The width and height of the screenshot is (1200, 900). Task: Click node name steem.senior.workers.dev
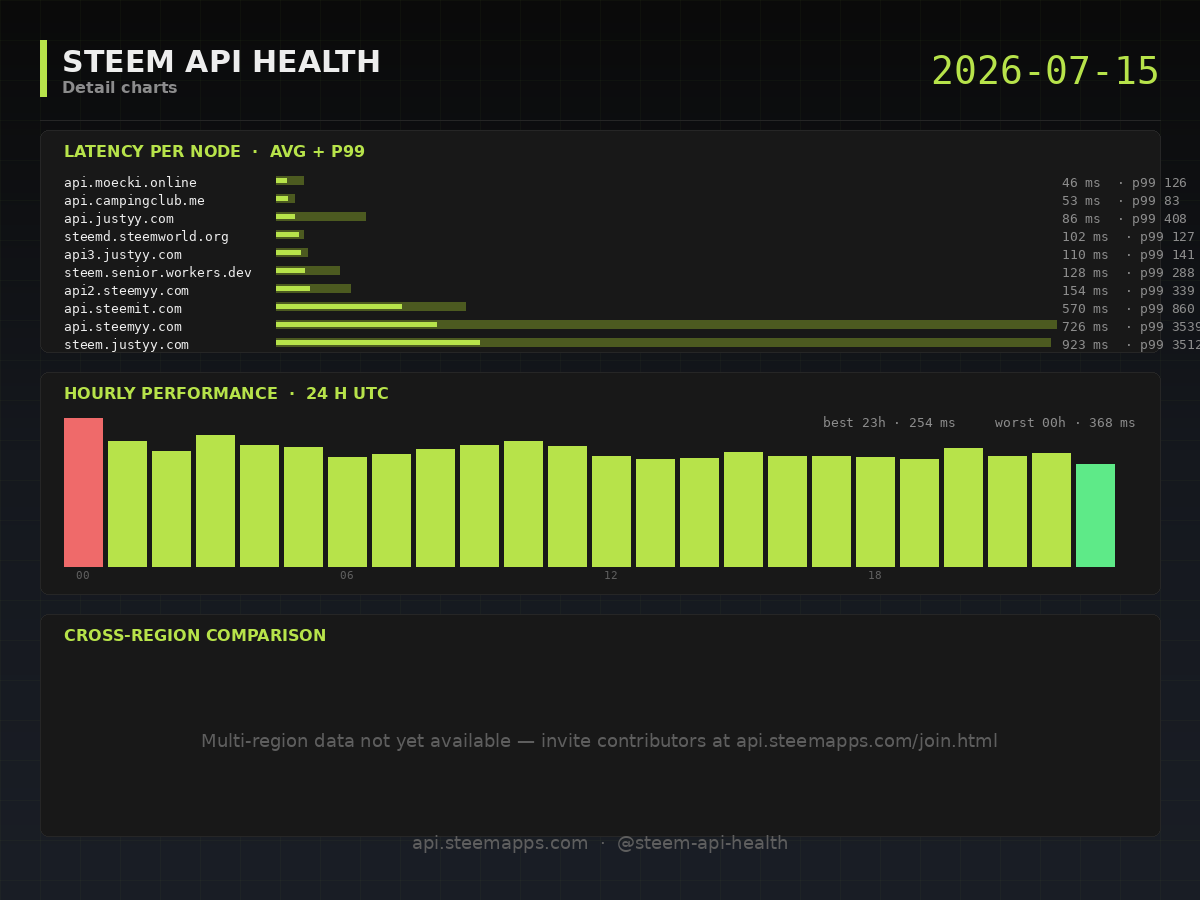click(158, 273)
